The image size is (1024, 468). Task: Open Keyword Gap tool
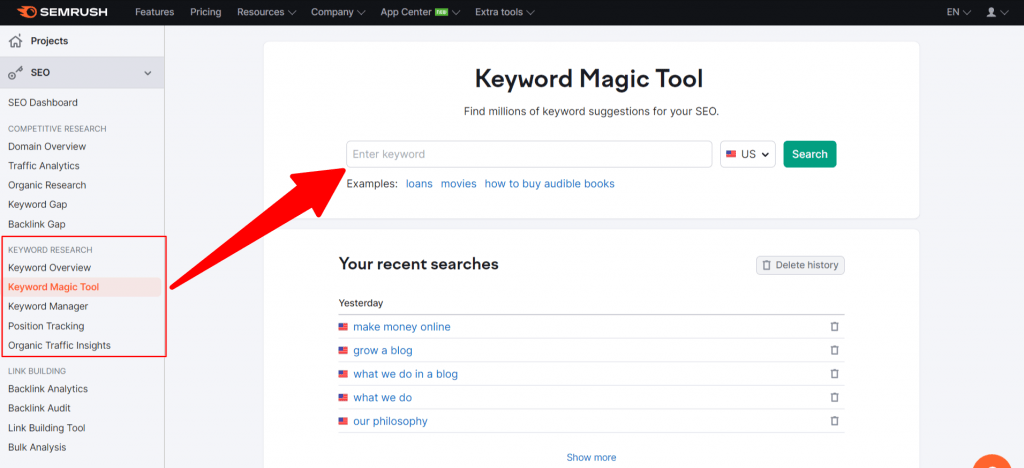(38, 204)
